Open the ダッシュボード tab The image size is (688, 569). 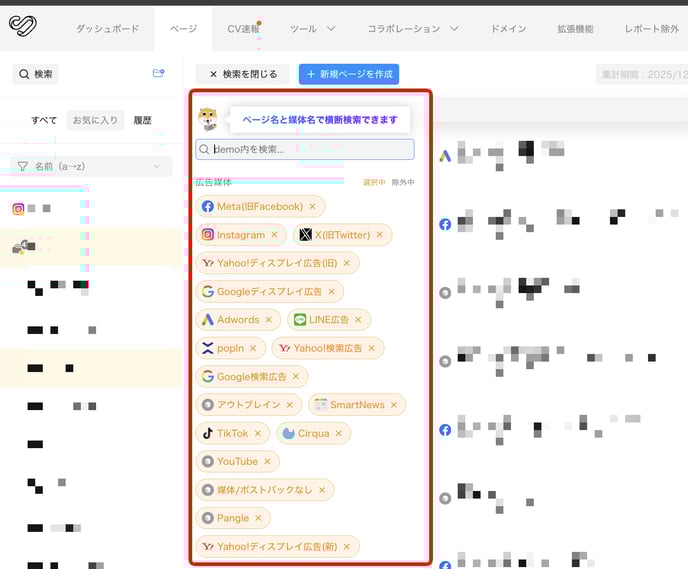107,29
